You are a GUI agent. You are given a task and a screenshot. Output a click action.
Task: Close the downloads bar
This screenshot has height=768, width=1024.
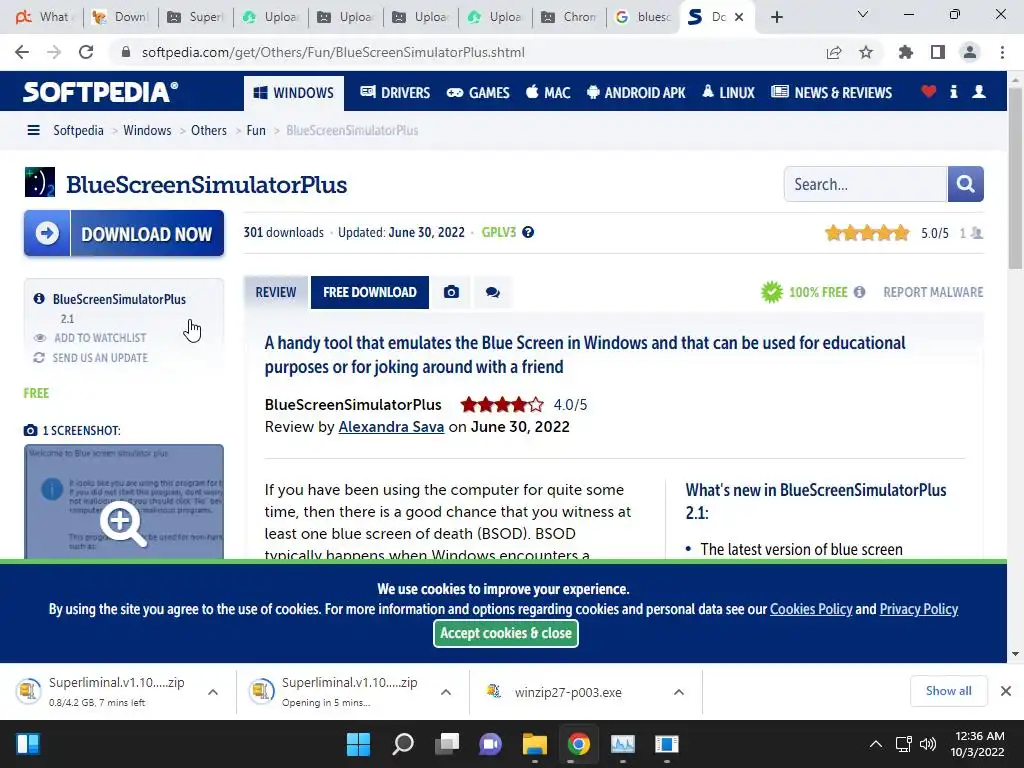[1006, 691]
